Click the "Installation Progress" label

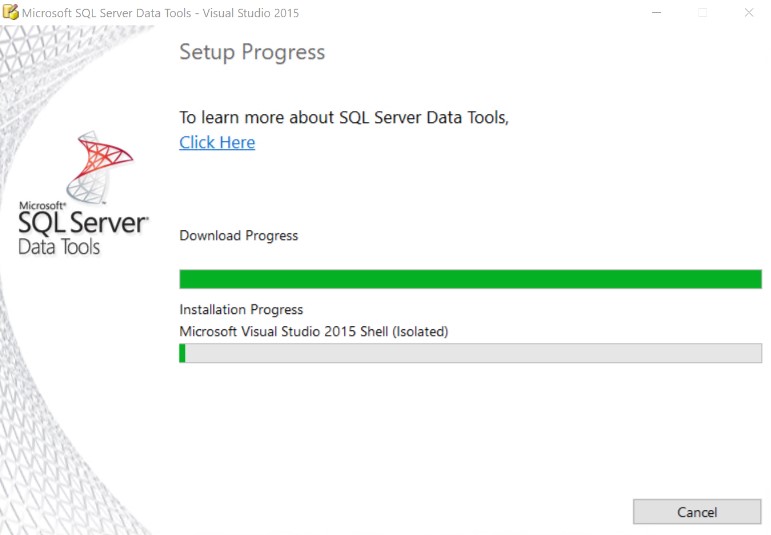[241, 310]
